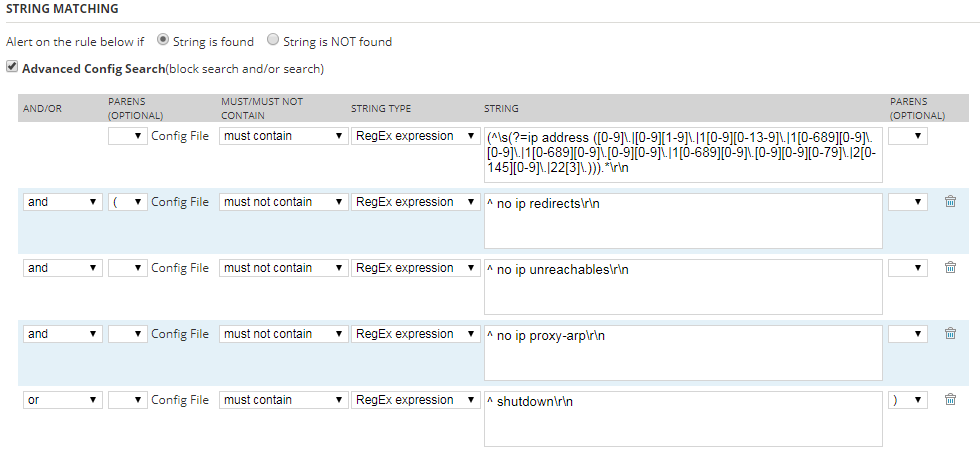Screen dimensions: 980x453
Task: Open string type dropdown for 'no ip redirects' row
Action: tap(415, 202)
